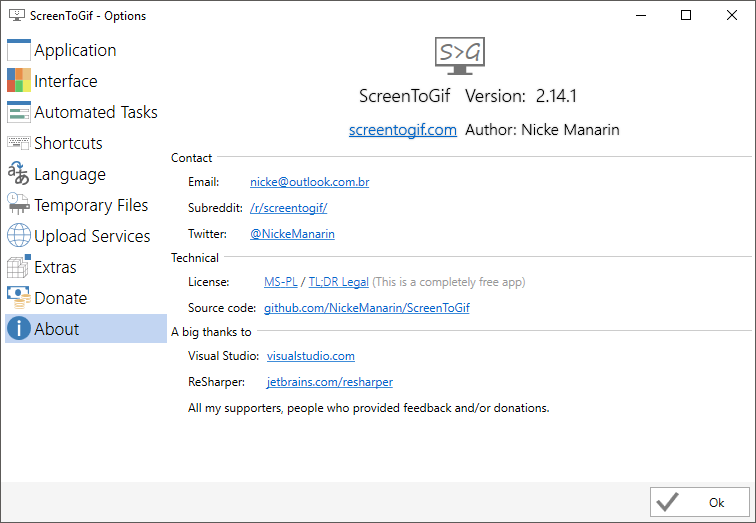756x523 pixels.
Task: Minimize the Options window
Action: (x=641, y=15)
